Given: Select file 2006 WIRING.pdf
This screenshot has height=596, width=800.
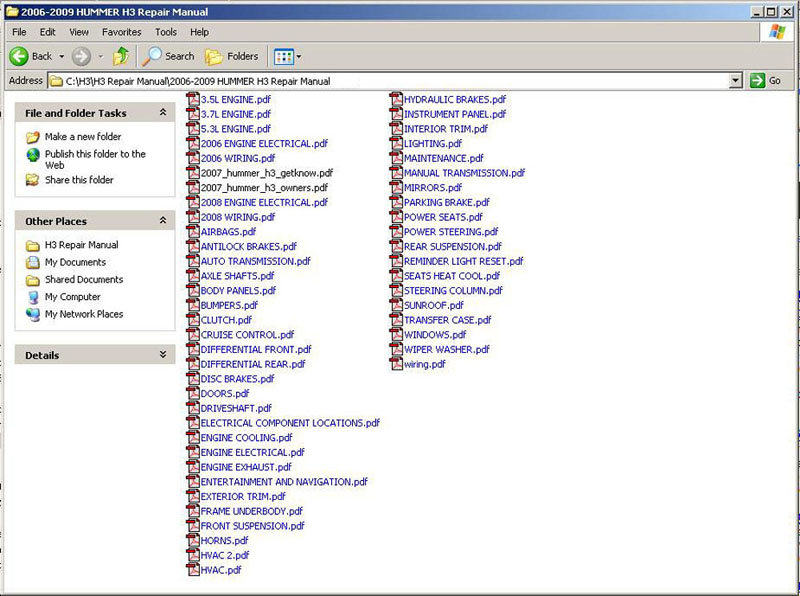Looking at the screenshot, I should pyautogui.click(x=238, y=158).
